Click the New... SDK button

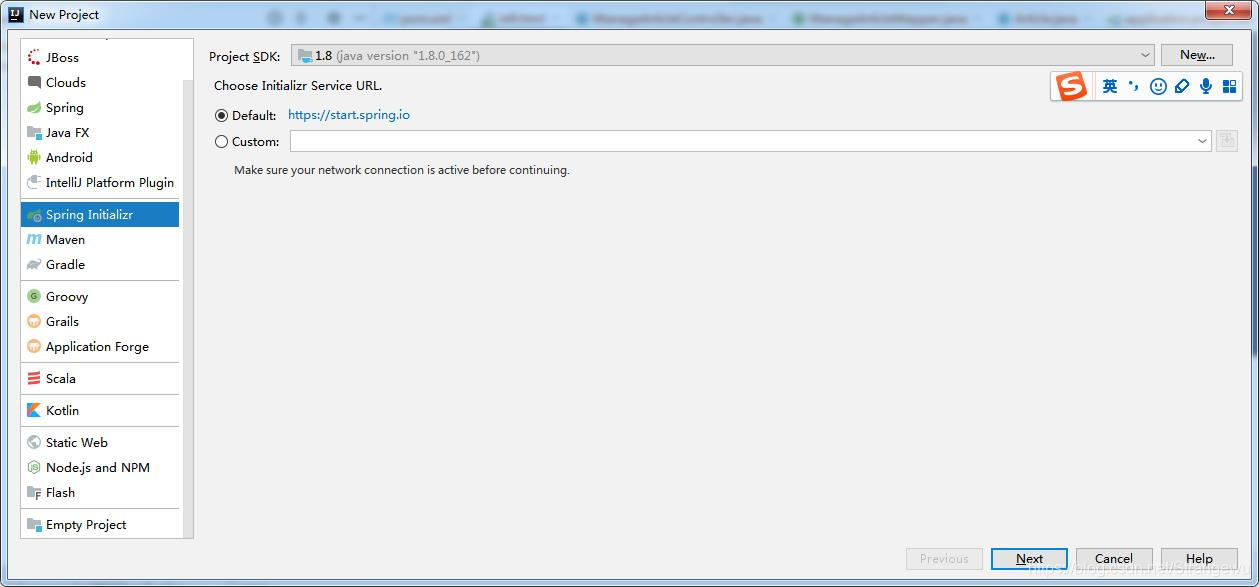[x=1197, y=55]
